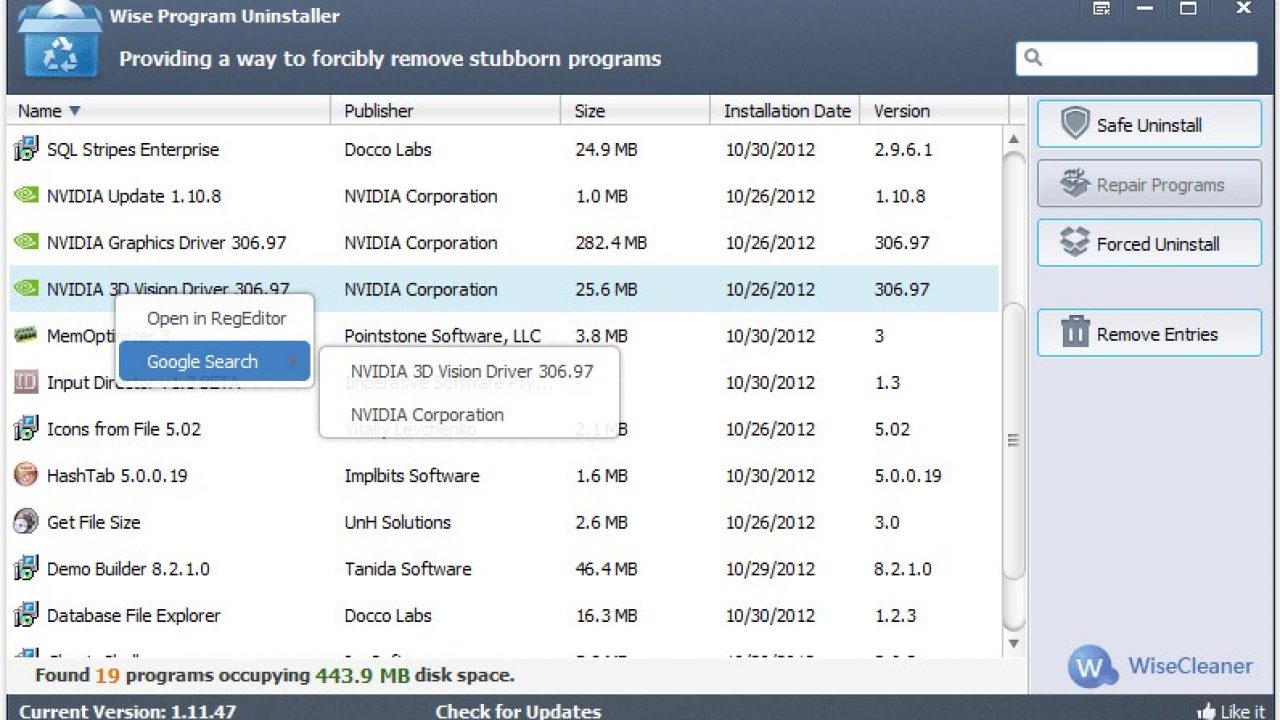
Task: Choose Open in RegEditor from context menu
Action: (216, 318)
